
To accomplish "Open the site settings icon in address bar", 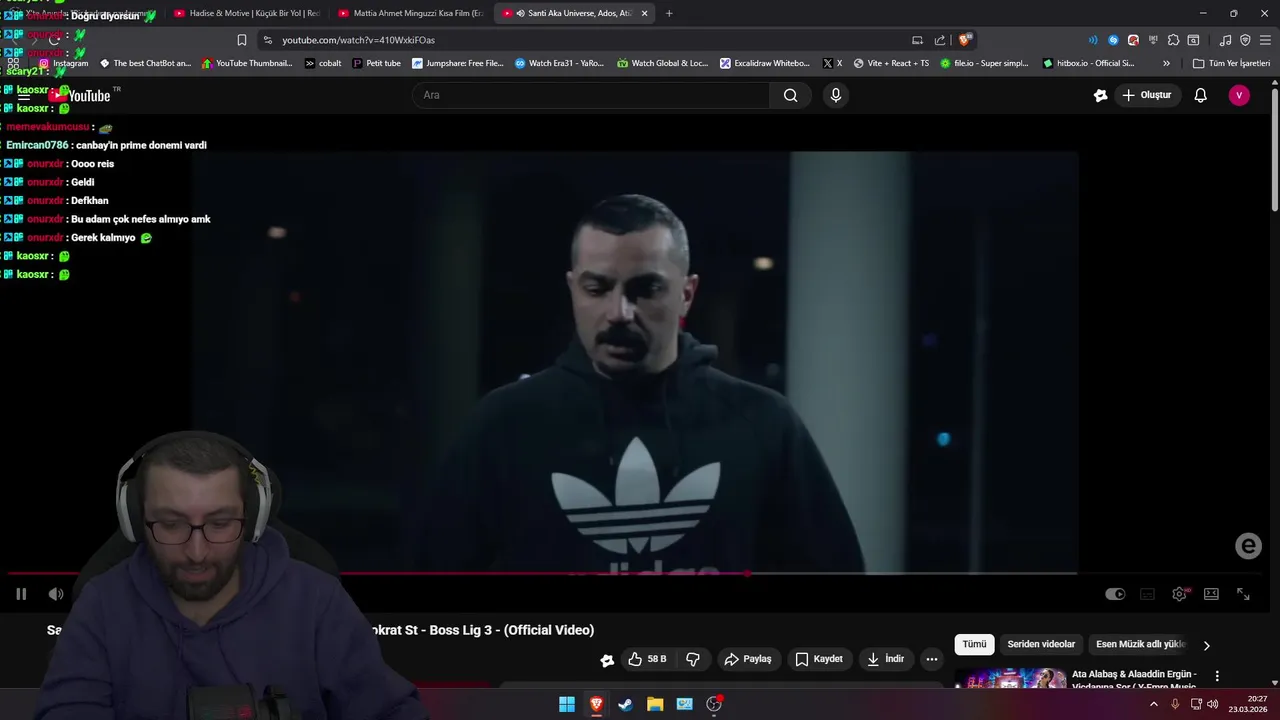I will 267,40.
